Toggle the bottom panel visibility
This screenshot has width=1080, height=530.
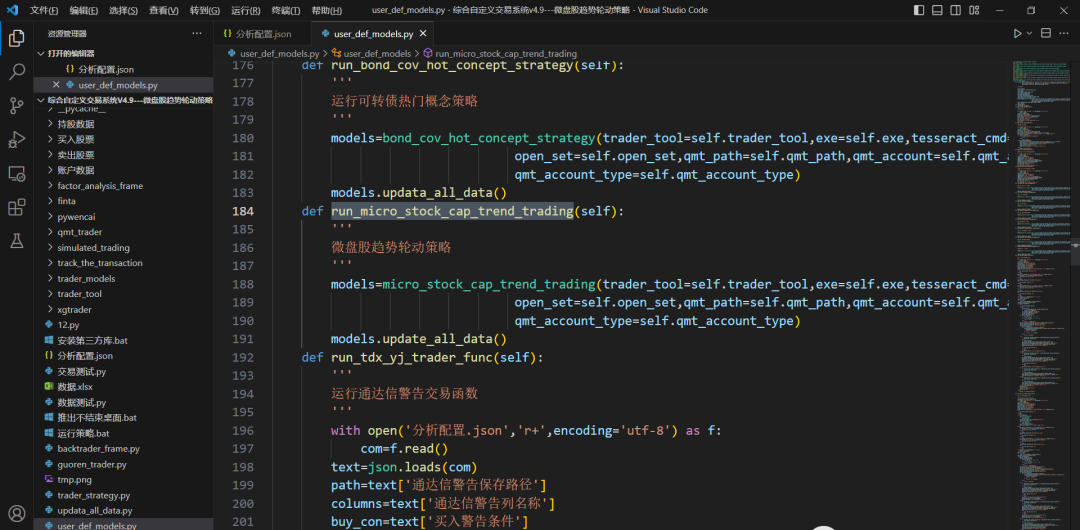click(x=937, y=10)
